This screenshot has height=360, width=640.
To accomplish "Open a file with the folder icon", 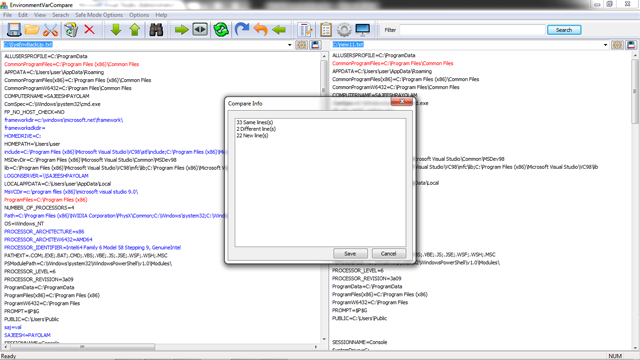I will point(31,30).
